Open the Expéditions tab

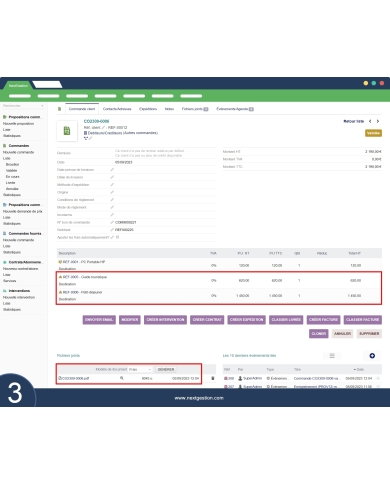coord(148,109)
